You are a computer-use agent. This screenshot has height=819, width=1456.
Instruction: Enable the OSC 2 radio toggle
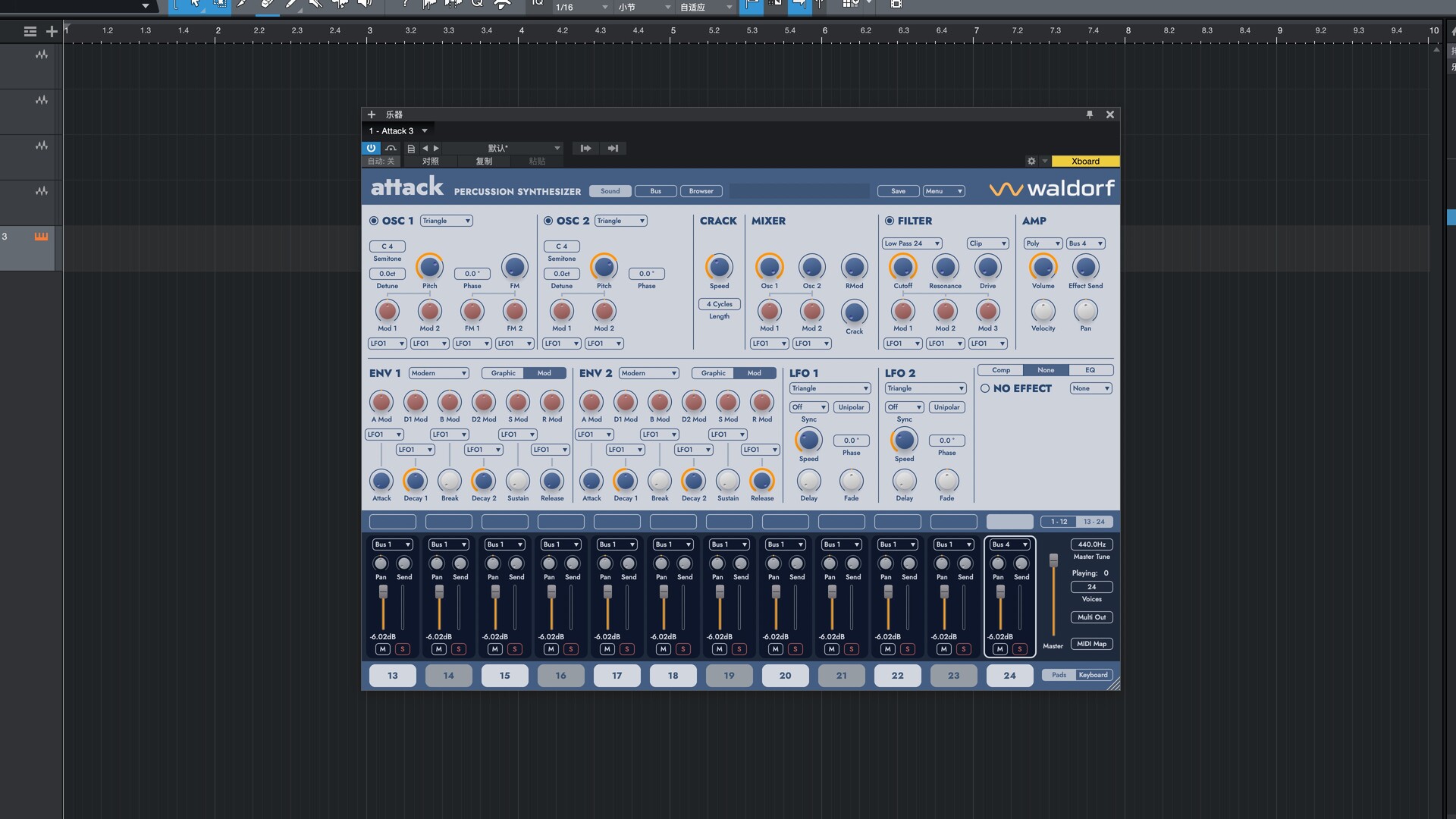(x=548, y=221)
